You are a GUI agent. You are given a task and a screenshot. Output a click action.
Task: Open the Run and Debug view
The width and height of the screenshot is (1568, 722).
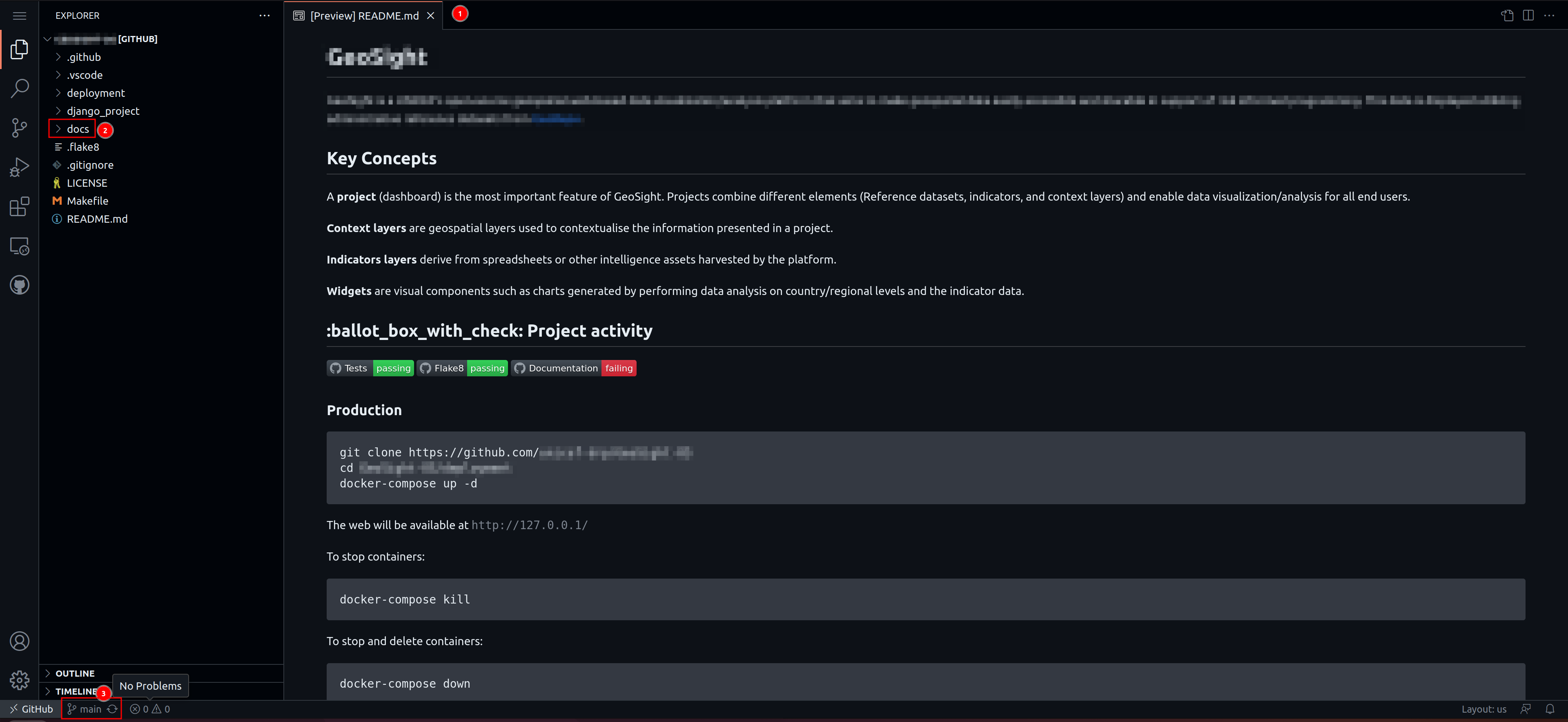20,167
